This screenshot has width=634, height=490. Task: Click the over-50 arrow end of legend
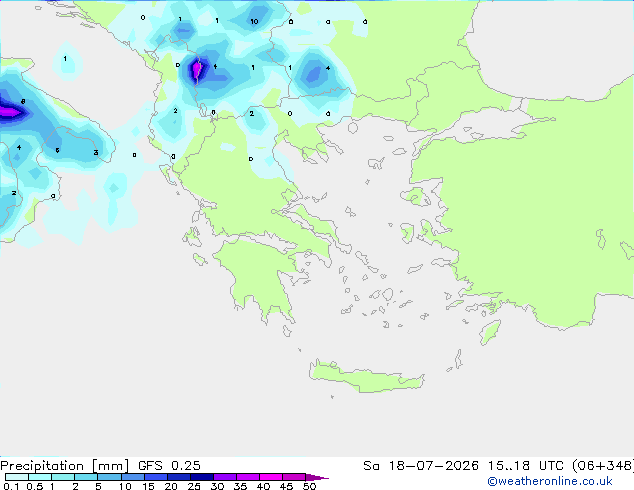coord(317,477)
